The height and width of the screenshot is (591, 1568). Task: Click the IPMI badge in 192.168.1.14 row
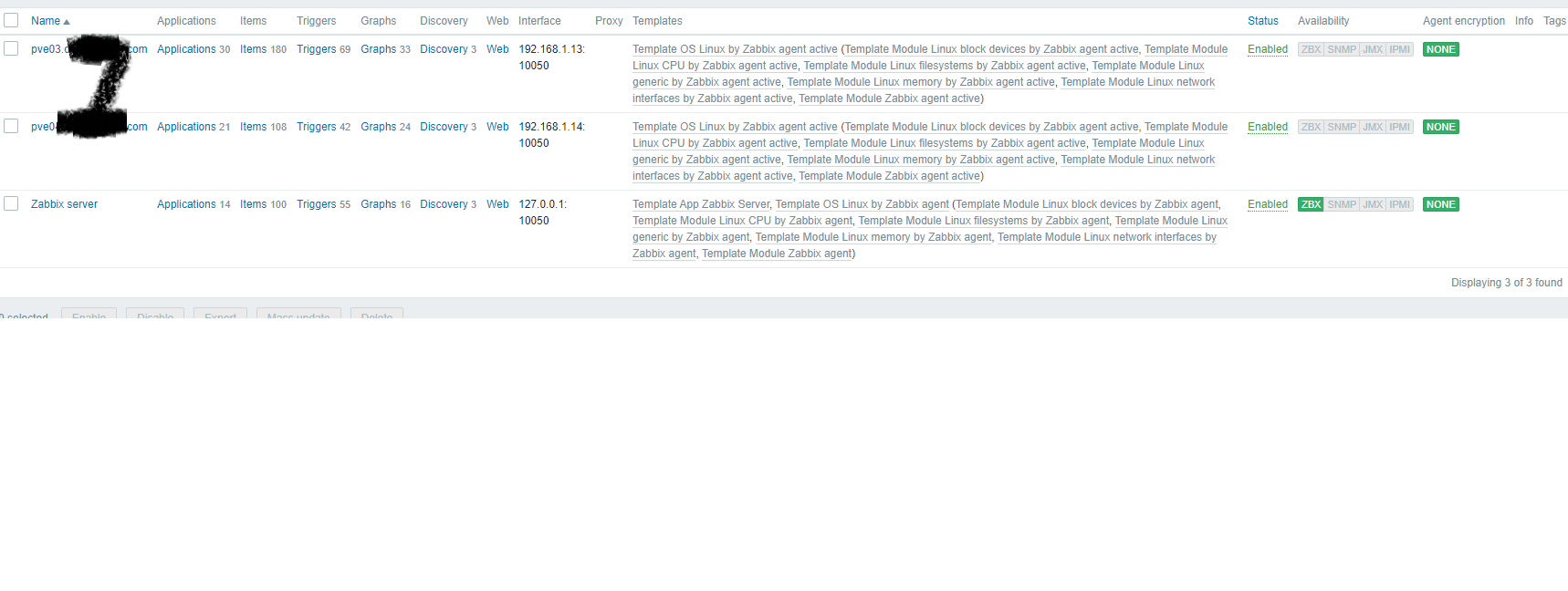(1399, 127)
